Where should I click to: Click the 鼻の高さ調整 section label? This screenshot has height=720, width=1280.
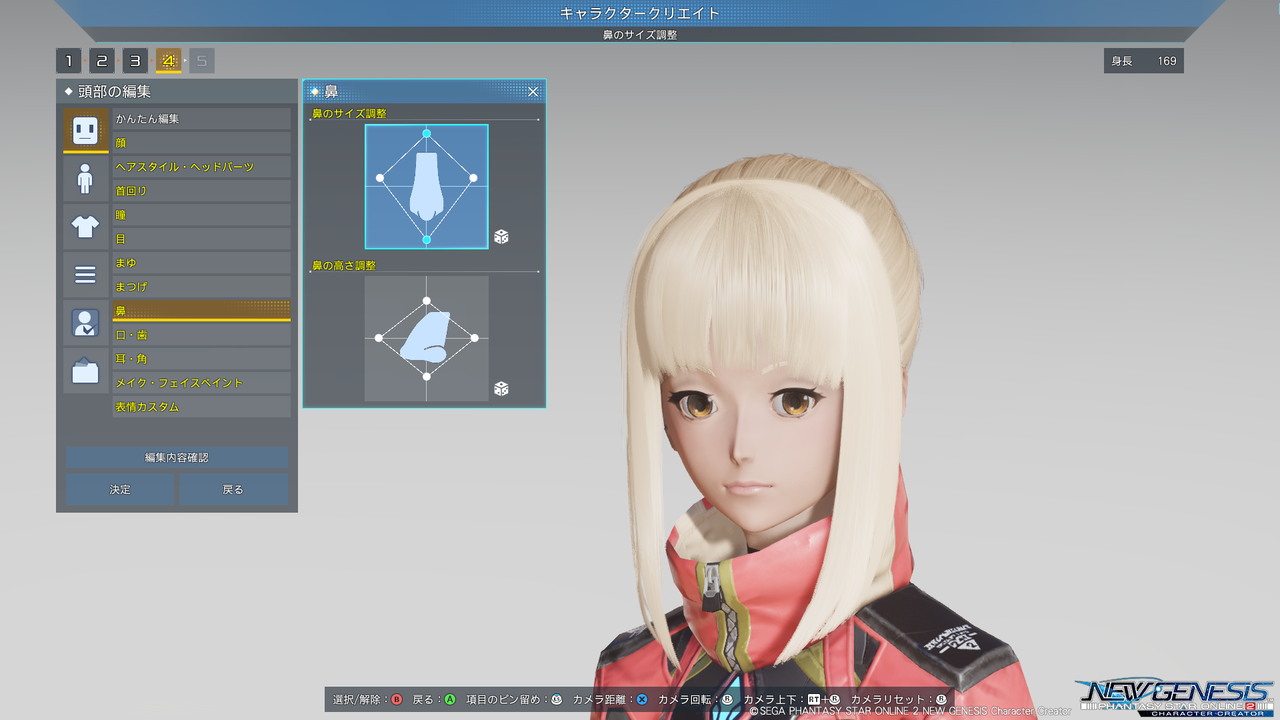tap(344, 266)
